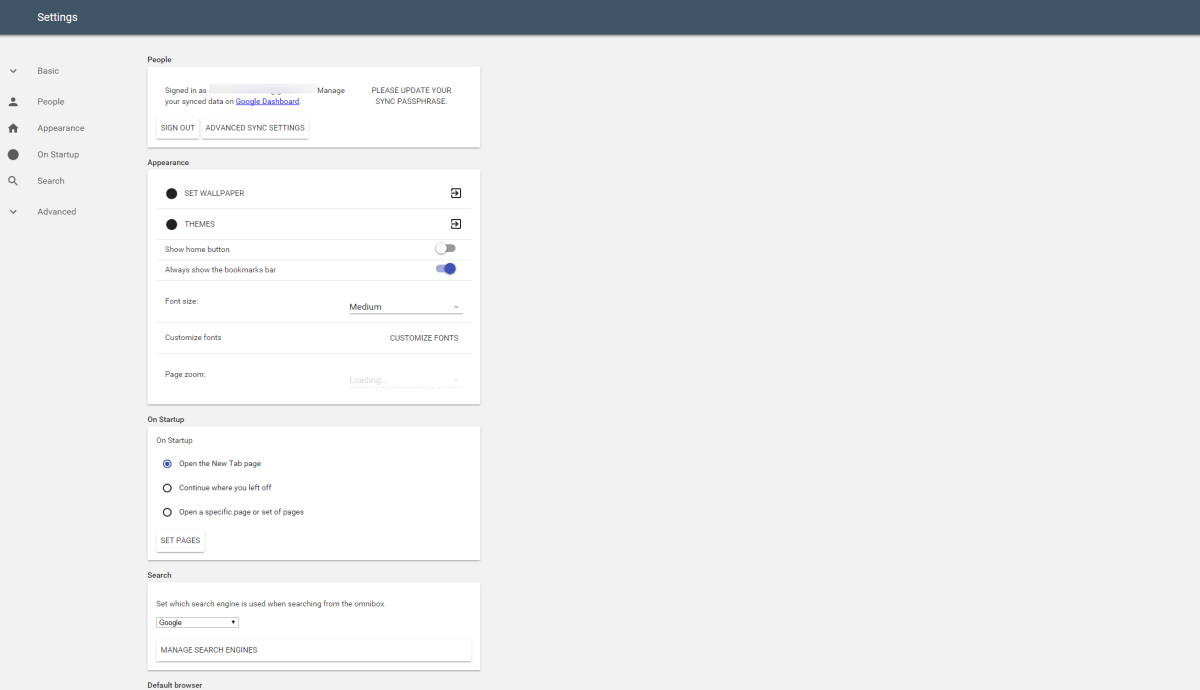Enable the Show home button toggle
This screenshot has width=1200, height=690.
pos(445,249)
